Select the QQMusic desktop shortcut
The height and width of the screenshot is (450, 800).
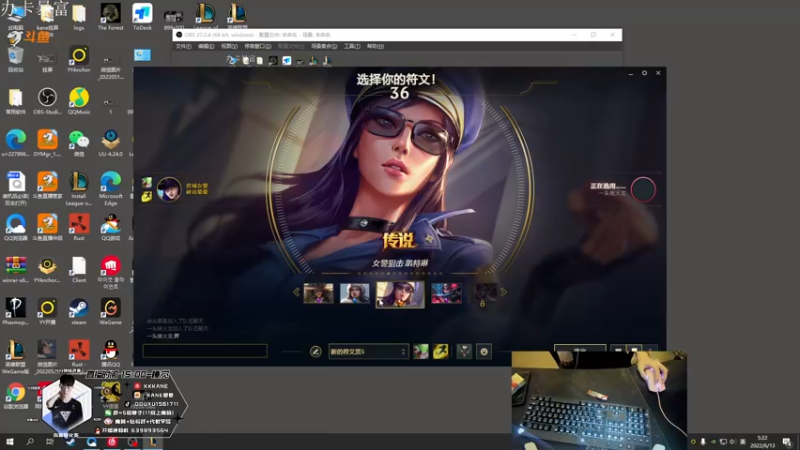pyautogui.click(x=79, y=101)
